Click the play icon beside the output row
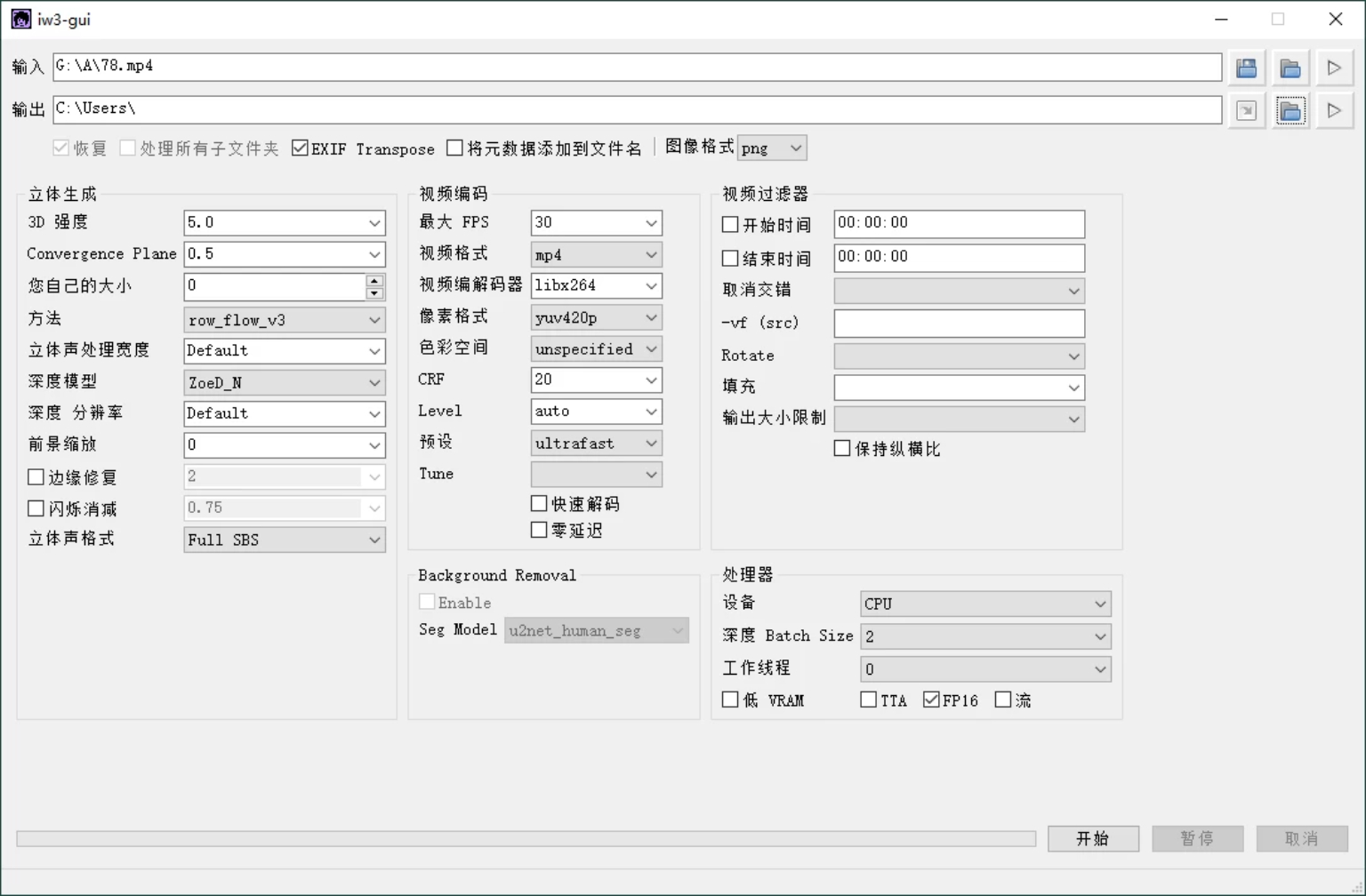 (1334, 110)
